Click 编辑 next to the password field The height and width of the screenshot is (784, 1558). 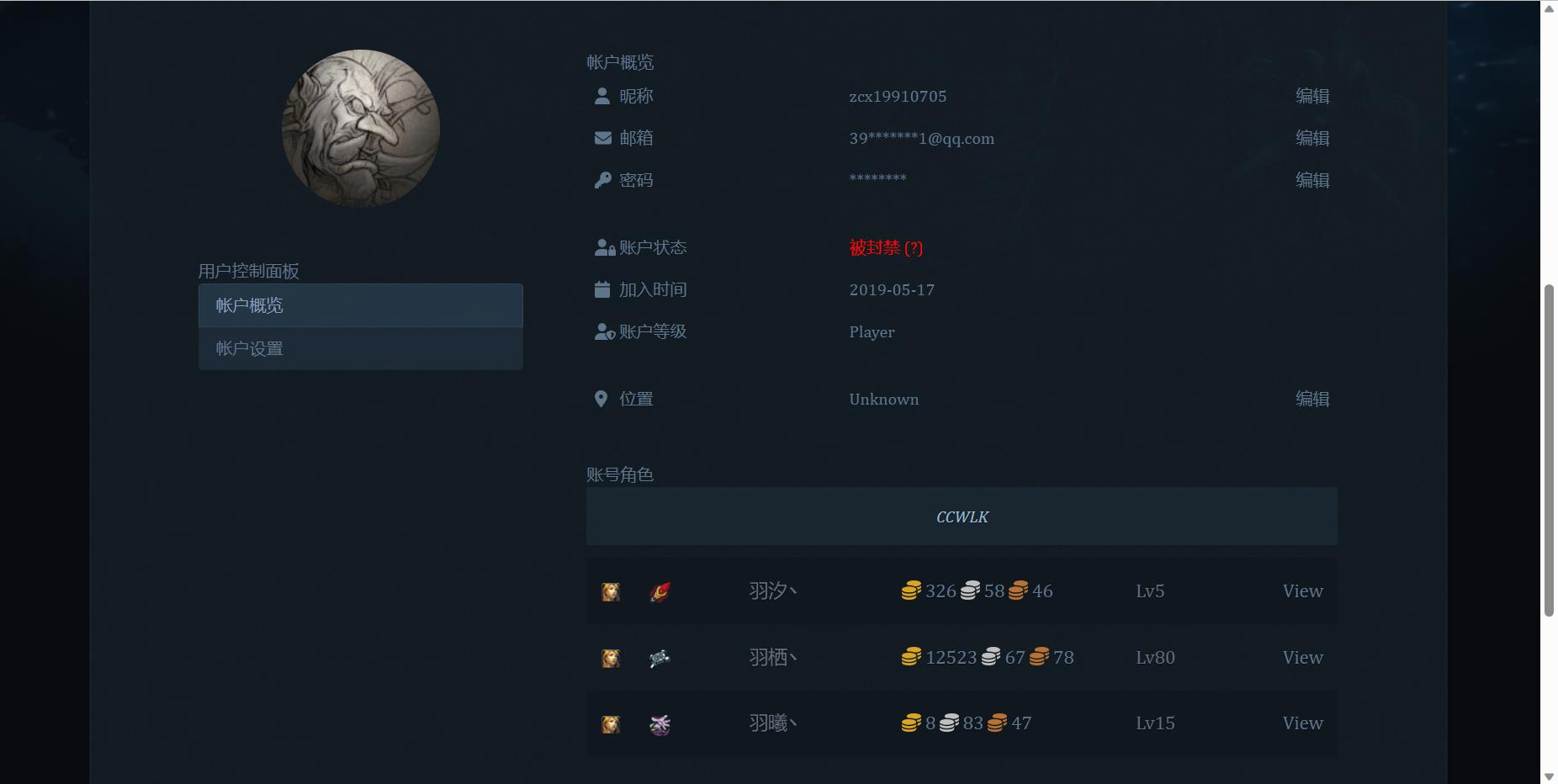(x=1315, y=179)
